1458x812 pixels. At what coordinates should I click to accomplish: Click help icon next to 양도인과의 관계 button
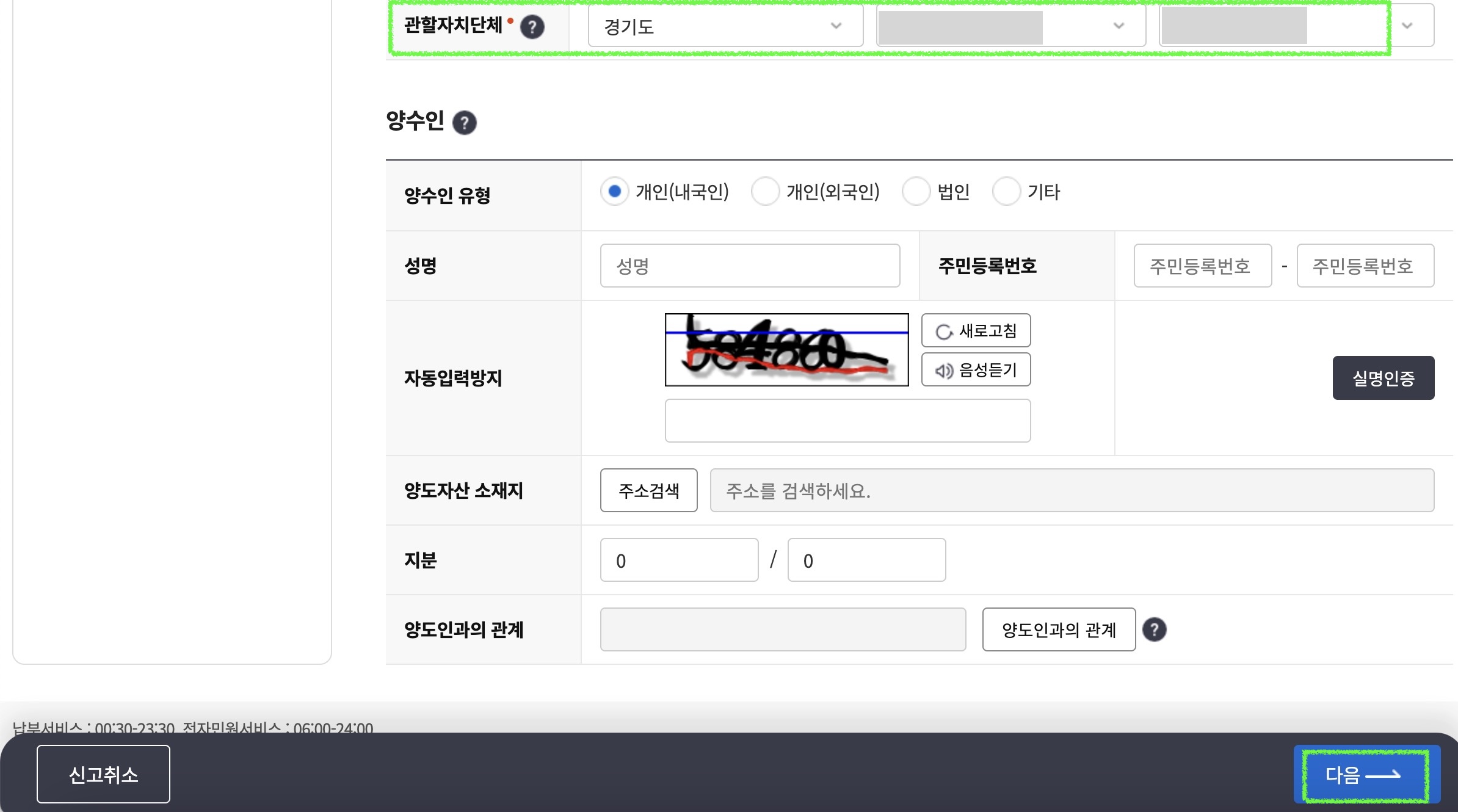(1153, 629)
